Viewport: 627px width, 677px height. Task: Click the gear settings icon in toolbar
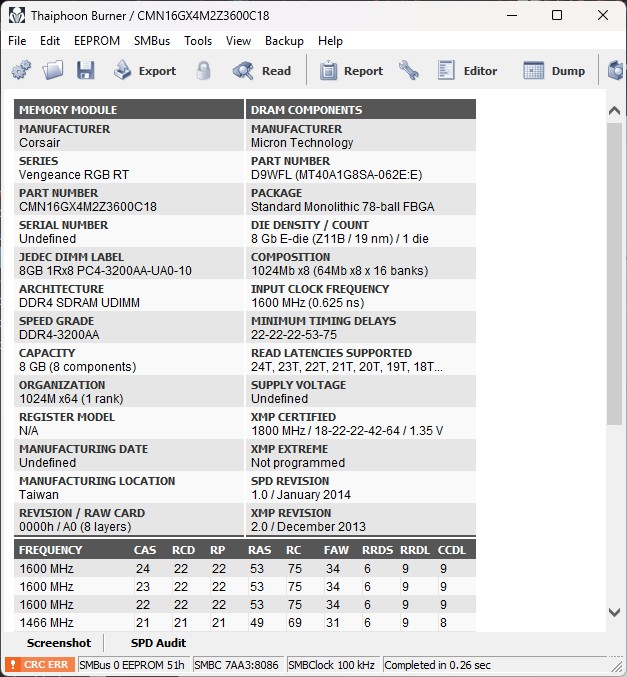coord(21,70)
